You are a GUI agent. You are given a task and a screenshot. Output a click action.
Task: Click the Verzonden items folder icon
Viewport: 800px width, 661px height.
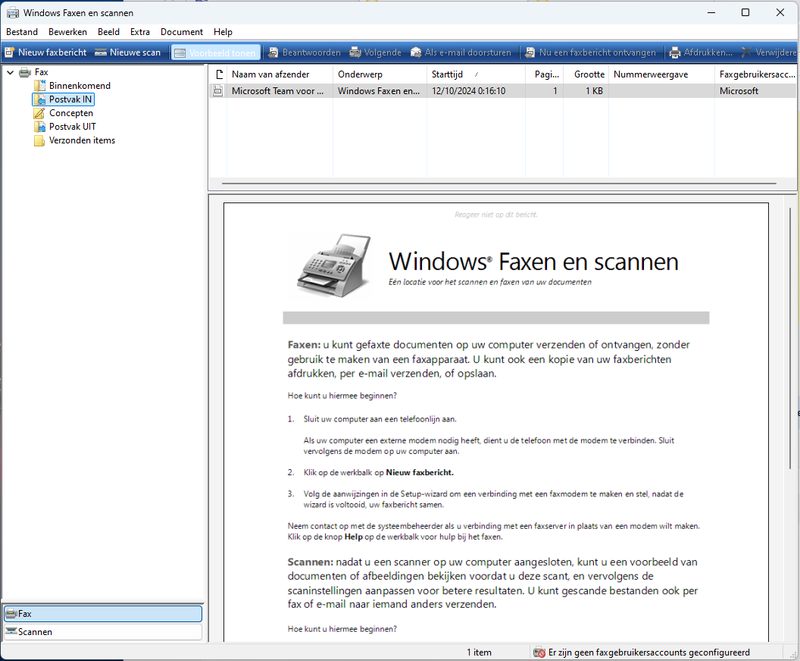pyautogui.click(x=39, y=140)
